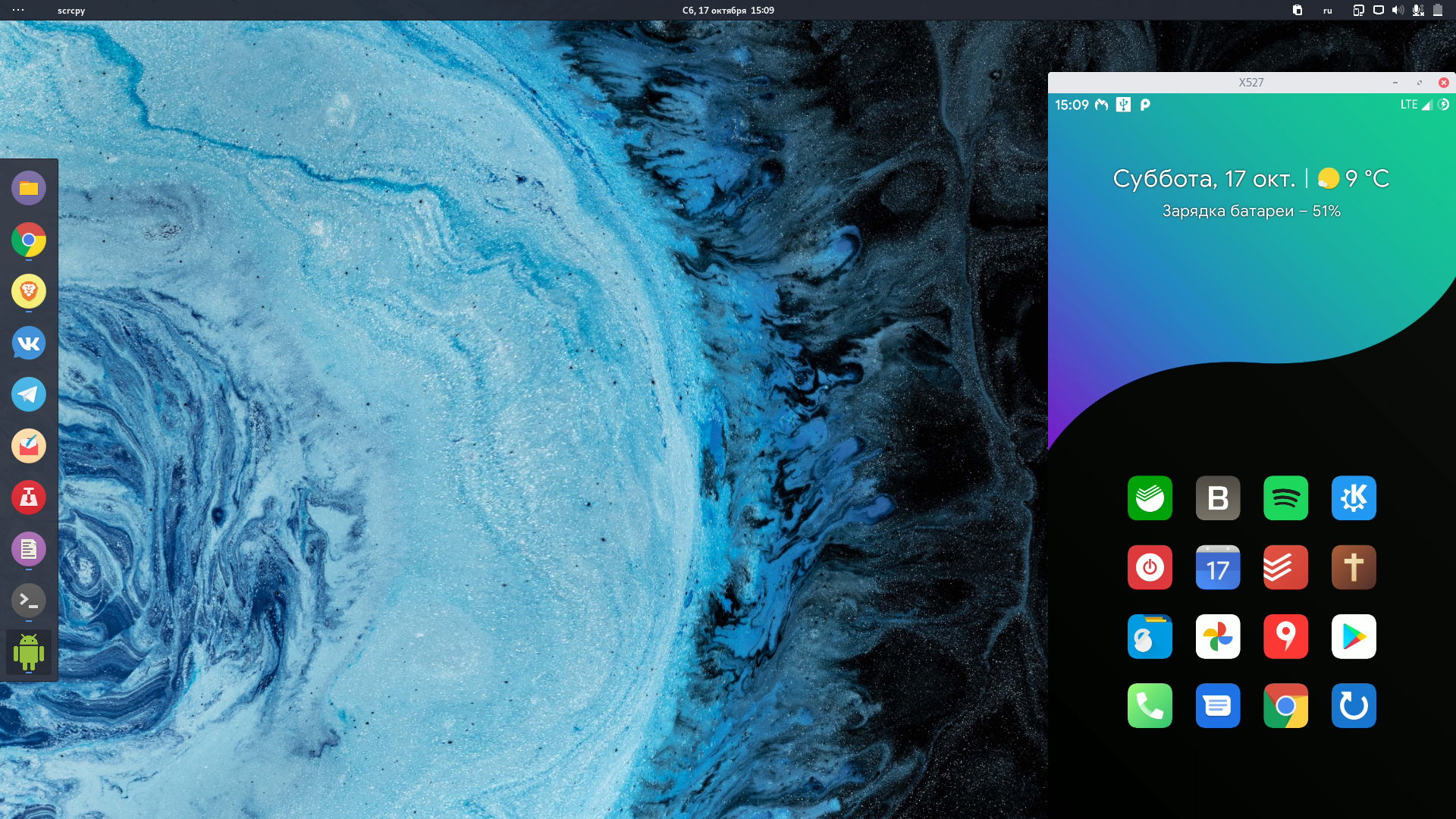Close the X527 scrcpy window
Viewport: 1456px width, 819px height.
tap(1444, 82)
